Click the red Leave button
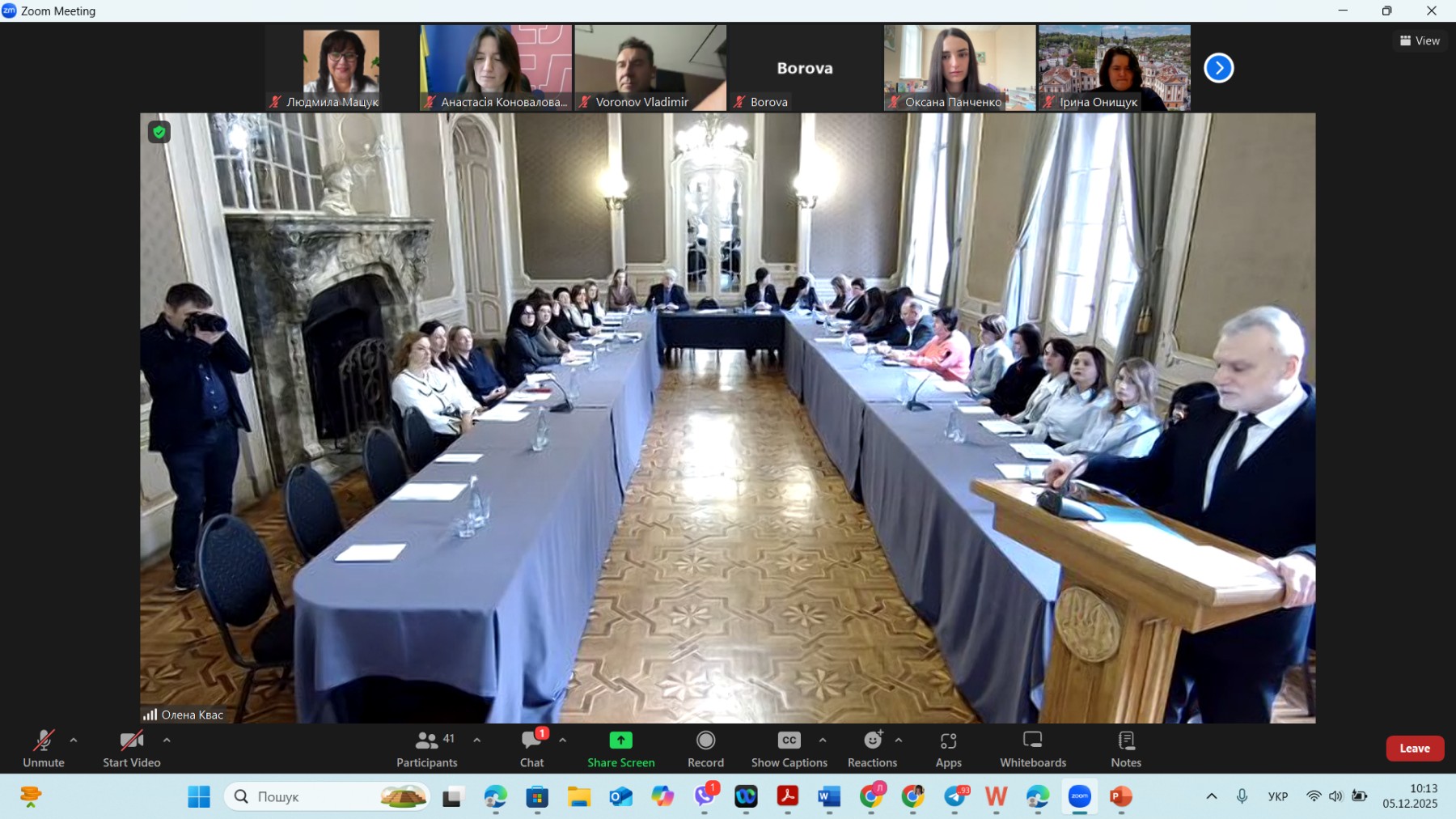 click(1414, 749)
